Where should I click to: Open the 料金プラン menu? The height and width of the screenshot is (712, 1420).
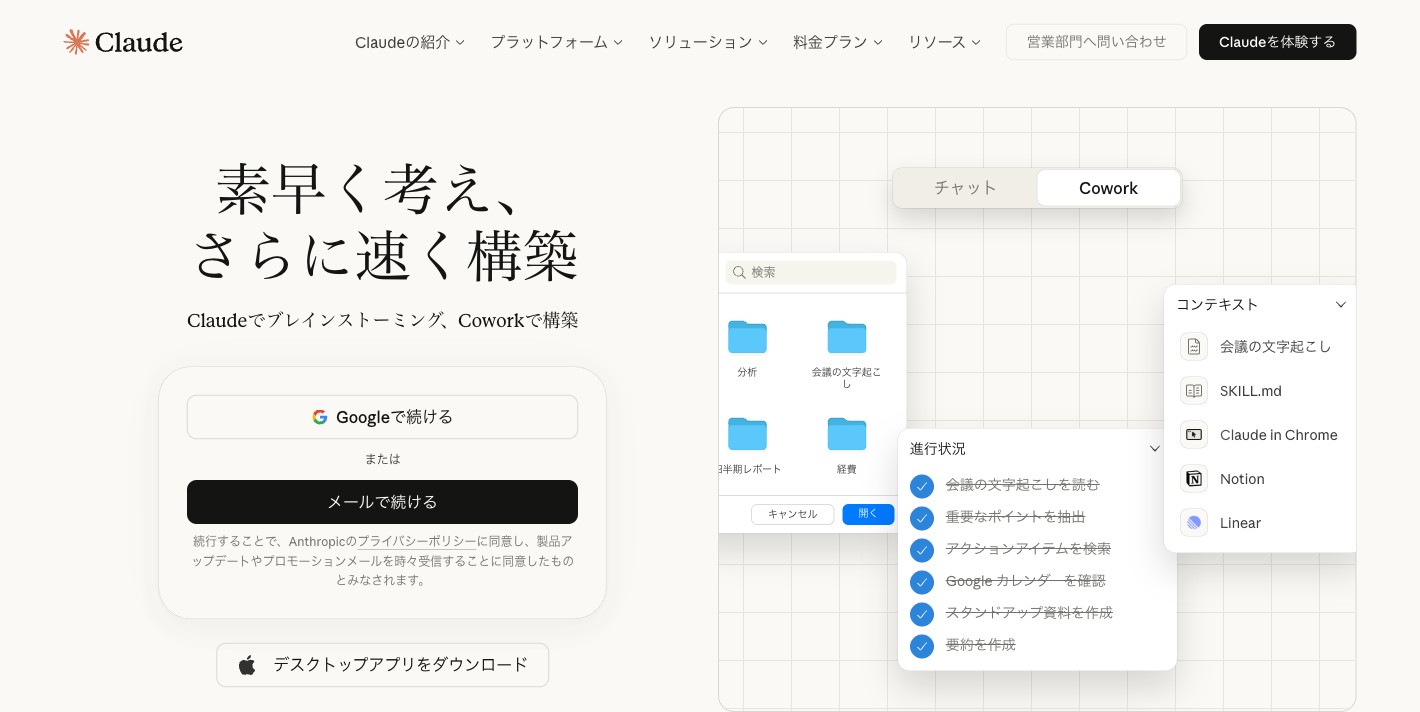(837, 42)
